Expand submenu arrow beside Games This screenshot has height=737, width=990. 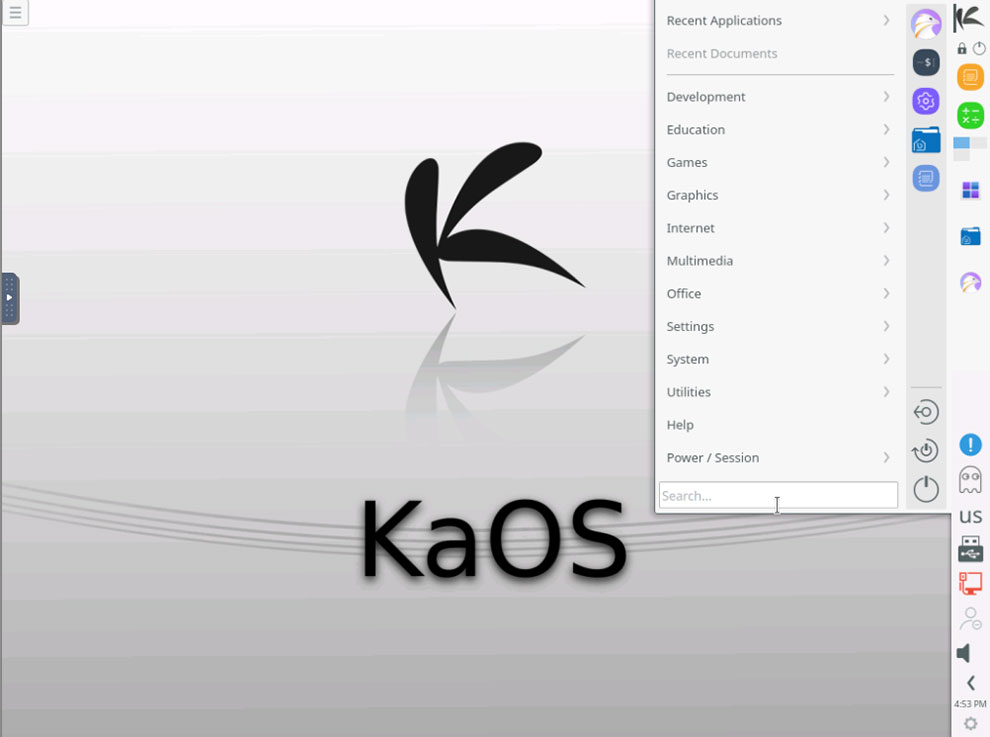click(886, 162)
